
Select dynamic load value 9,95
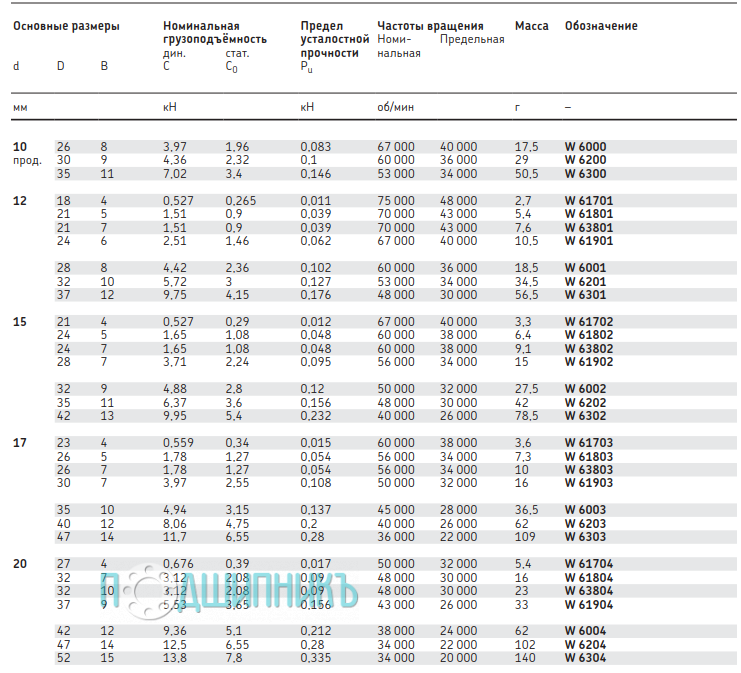point(175,416)
